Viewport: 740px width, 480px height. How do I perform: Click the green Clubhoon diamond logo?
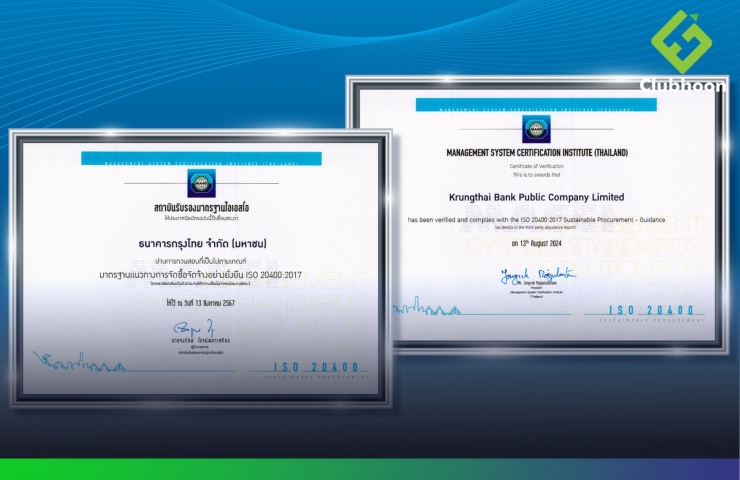pyautogui.click(x=681, y=42)
